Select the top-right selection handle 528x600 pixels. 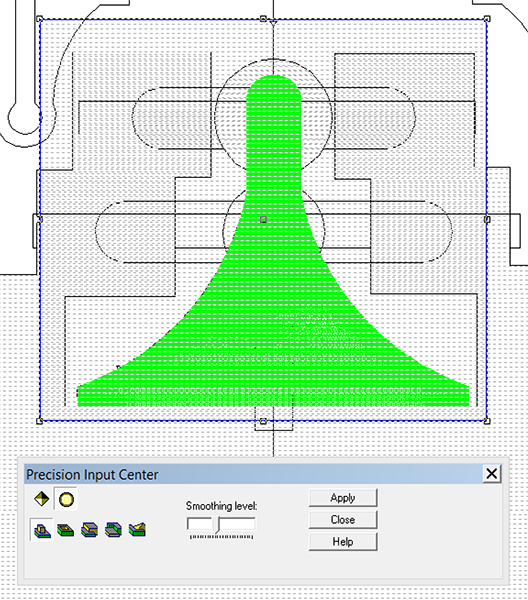487,18
